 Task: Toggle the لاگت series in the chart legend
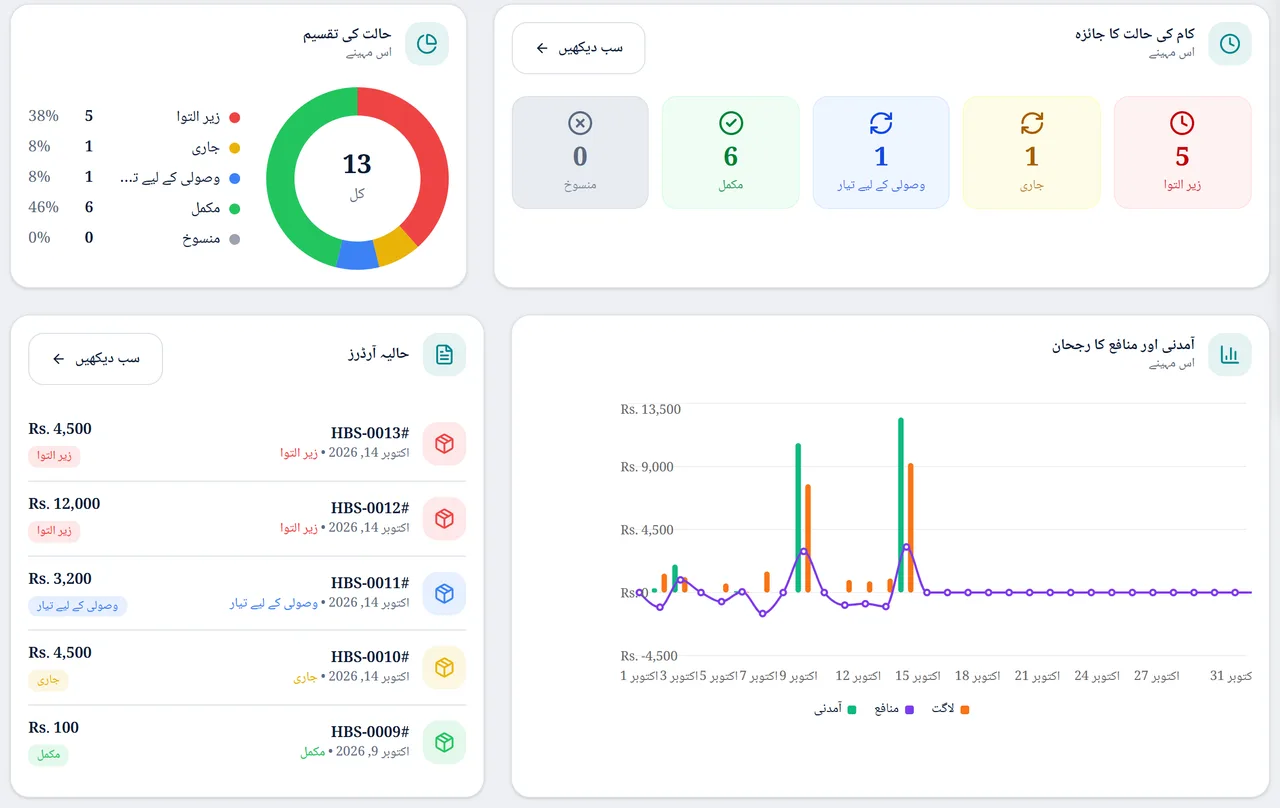[x=951, y=709]
